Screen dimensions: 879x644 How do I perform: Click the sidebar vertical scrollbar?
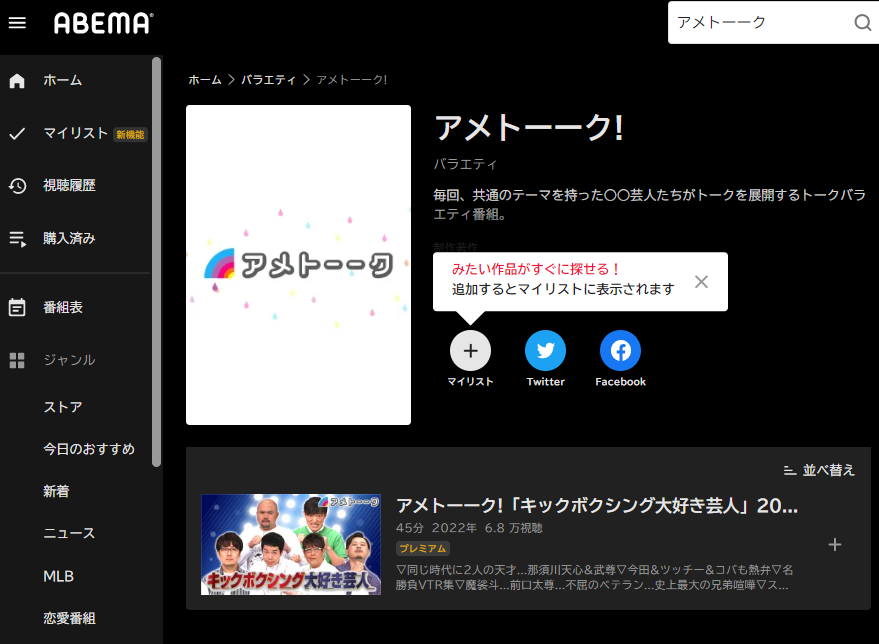pos(156,260)
